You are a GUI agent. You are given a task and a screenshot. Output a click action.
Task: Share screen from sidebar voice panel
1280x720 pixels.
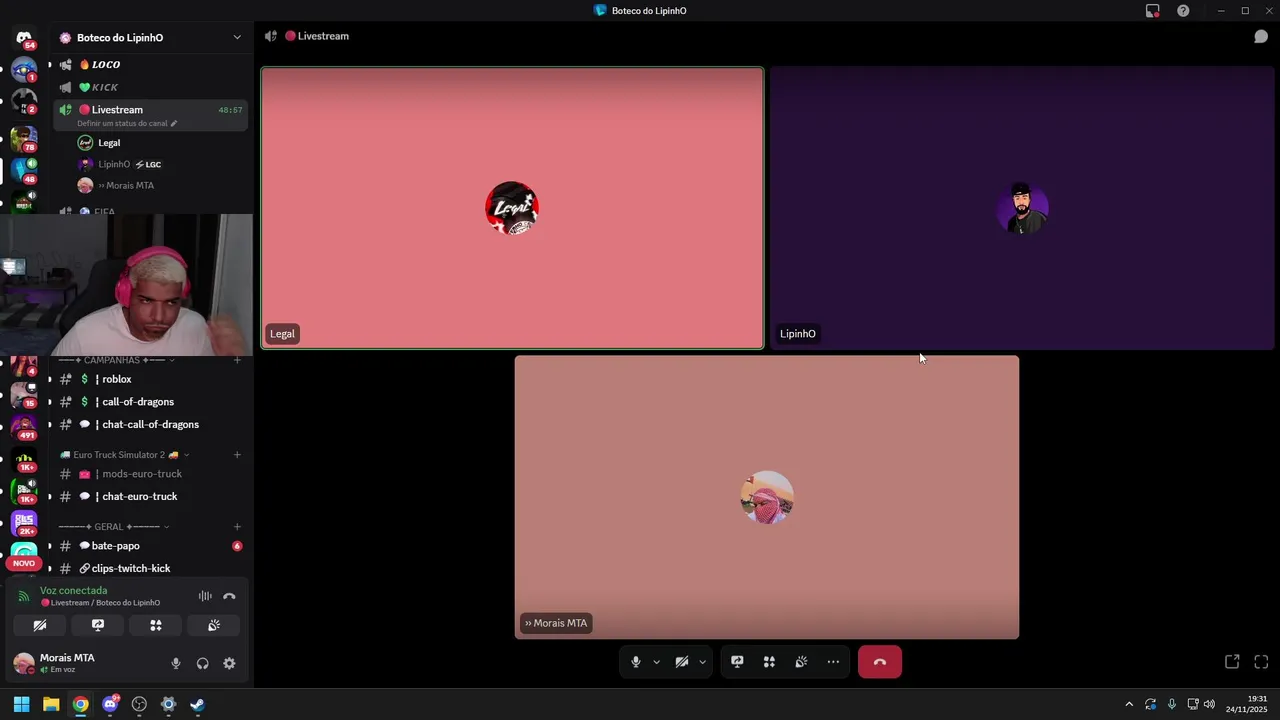tap(98, 625)
